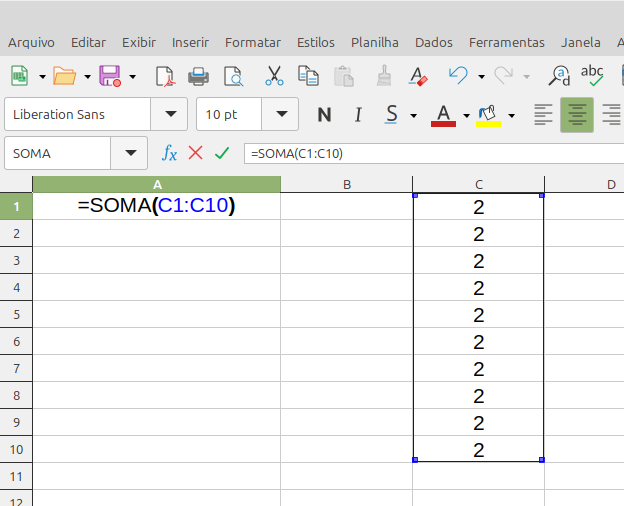Toggle Italic formatting
Screen dimensions: 624x506
[x=357, y=115]
